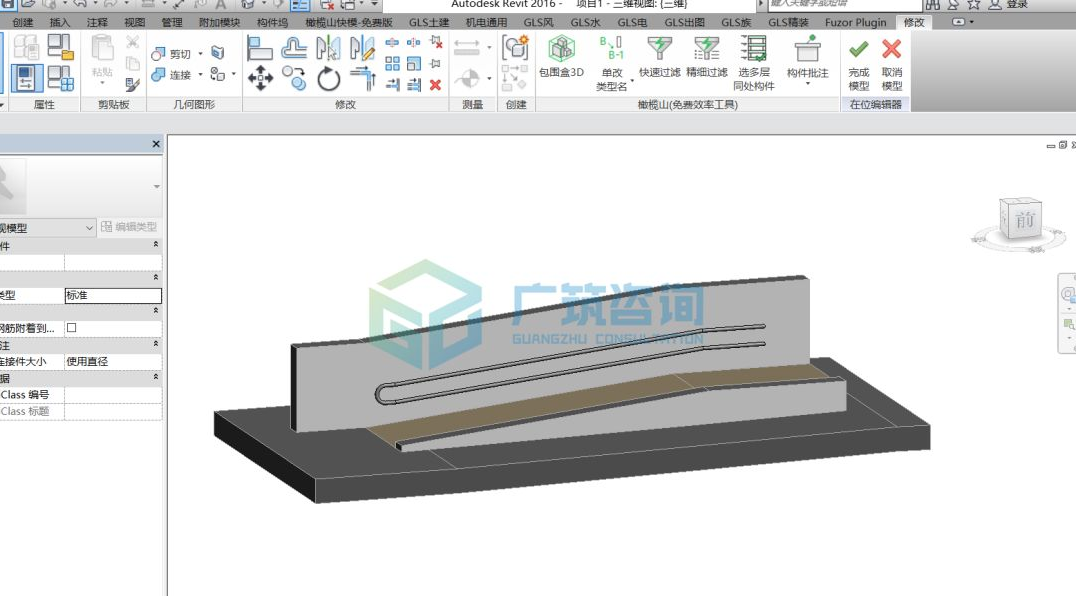Select Trim/Extend to Corner tool
Screen dimensions: 1076x596
click(x=362, y=78)
